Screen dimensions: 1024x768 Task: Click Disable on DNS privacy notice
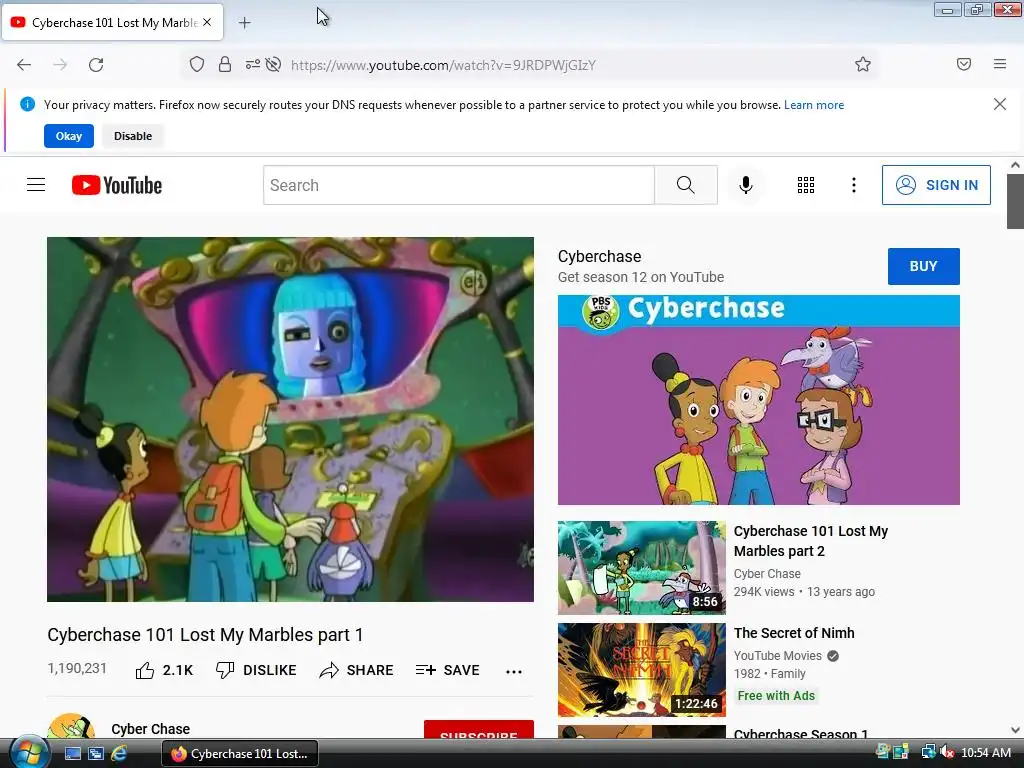[133, 136]
